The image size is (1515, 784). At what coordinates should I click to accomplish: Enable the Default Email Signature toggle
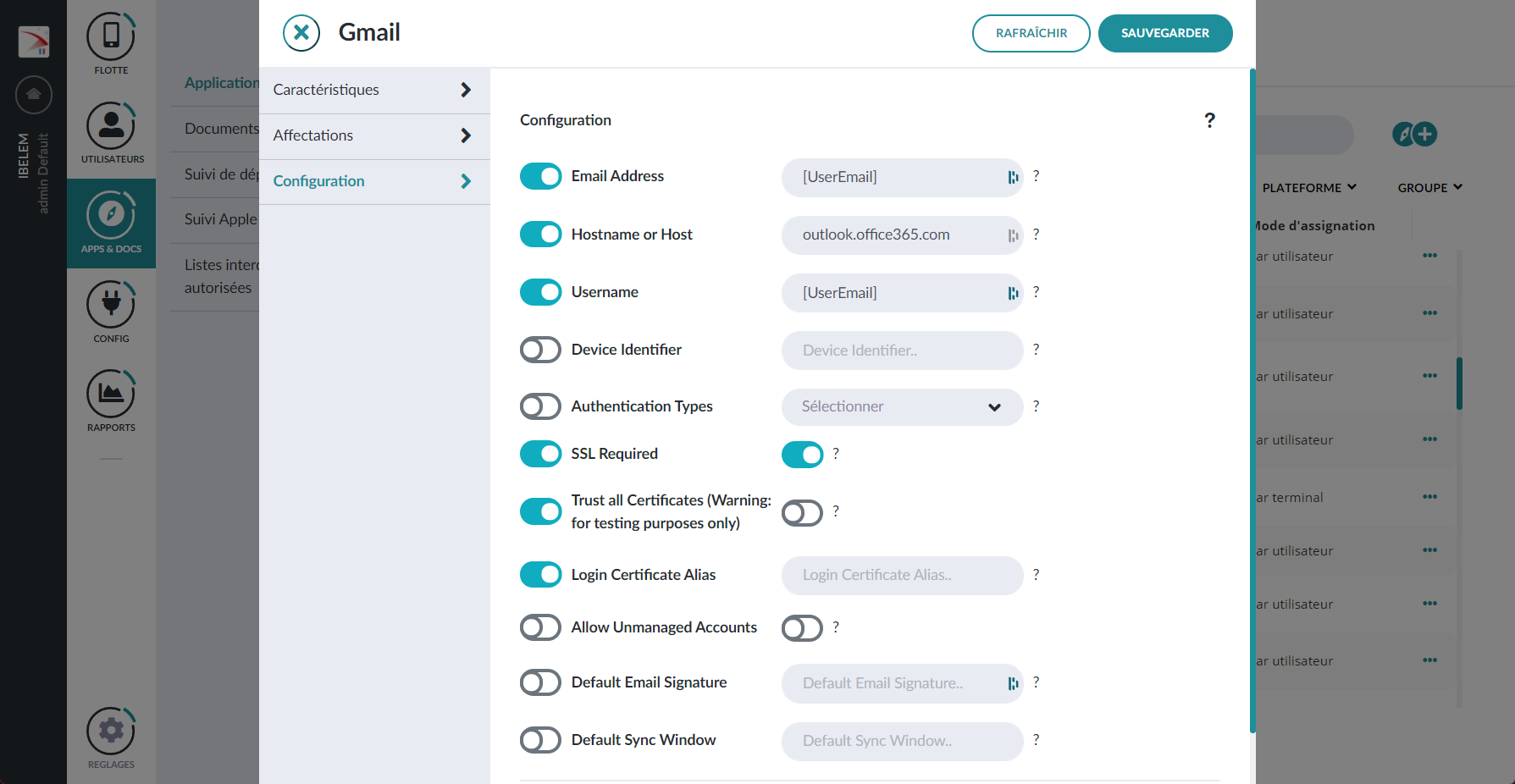[540, 682]
